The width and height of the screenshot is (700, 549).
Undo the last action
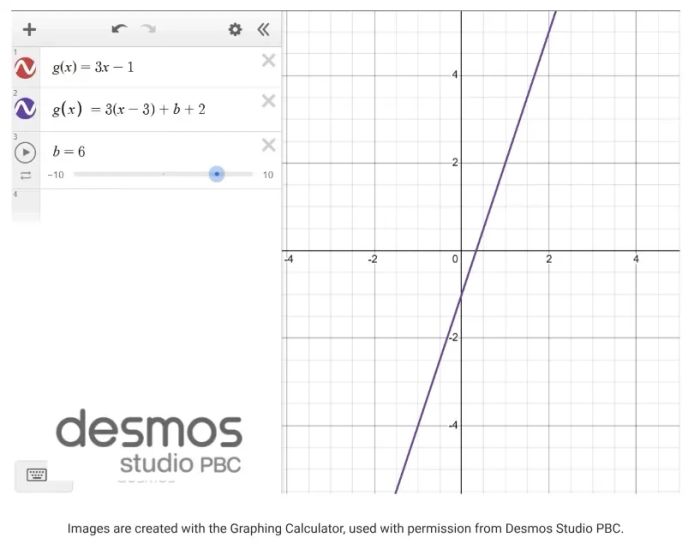119,29
